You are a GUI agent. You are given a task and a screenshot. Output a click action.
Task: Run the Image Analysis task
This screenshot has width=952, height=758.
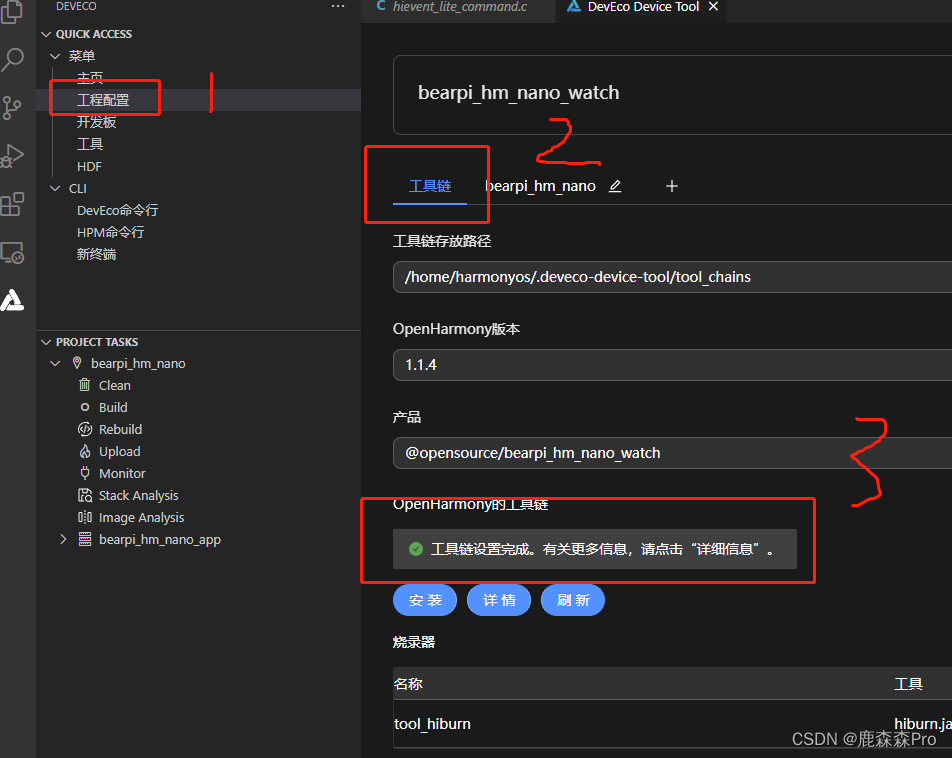pos(141,517)
